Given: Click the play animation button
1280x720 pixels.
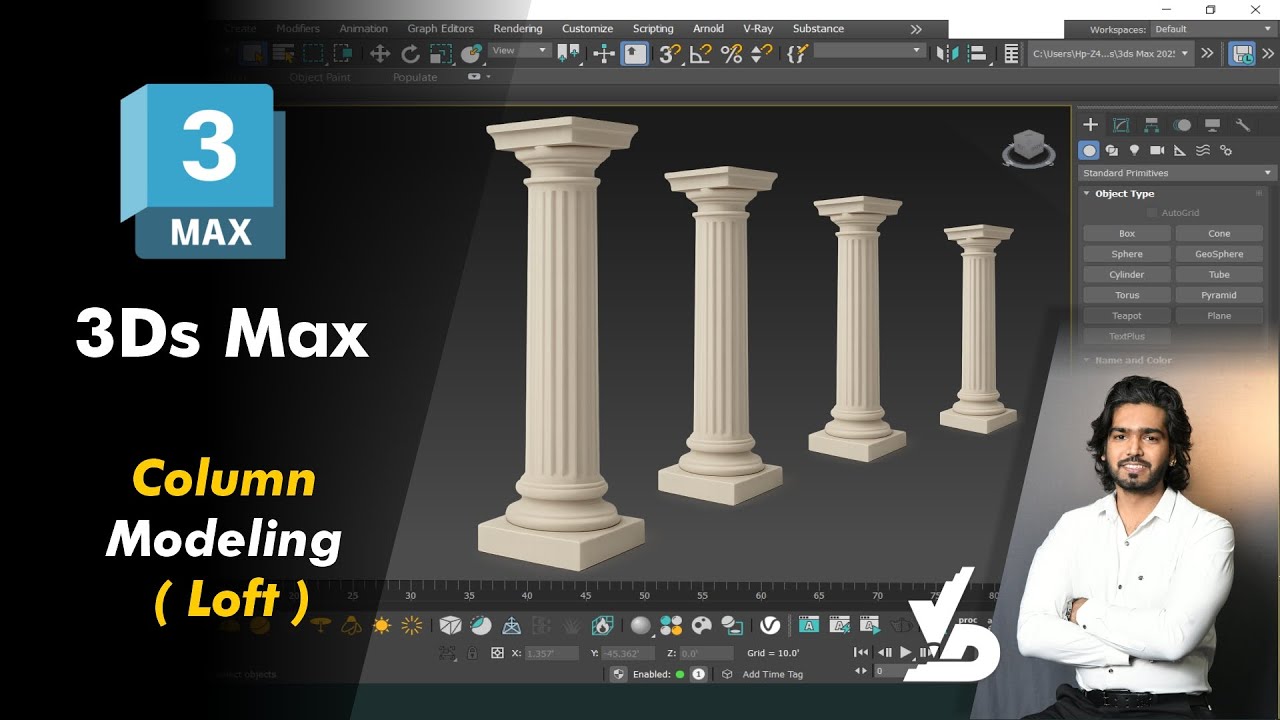Looking at the screenshot, I should [906, 652].
